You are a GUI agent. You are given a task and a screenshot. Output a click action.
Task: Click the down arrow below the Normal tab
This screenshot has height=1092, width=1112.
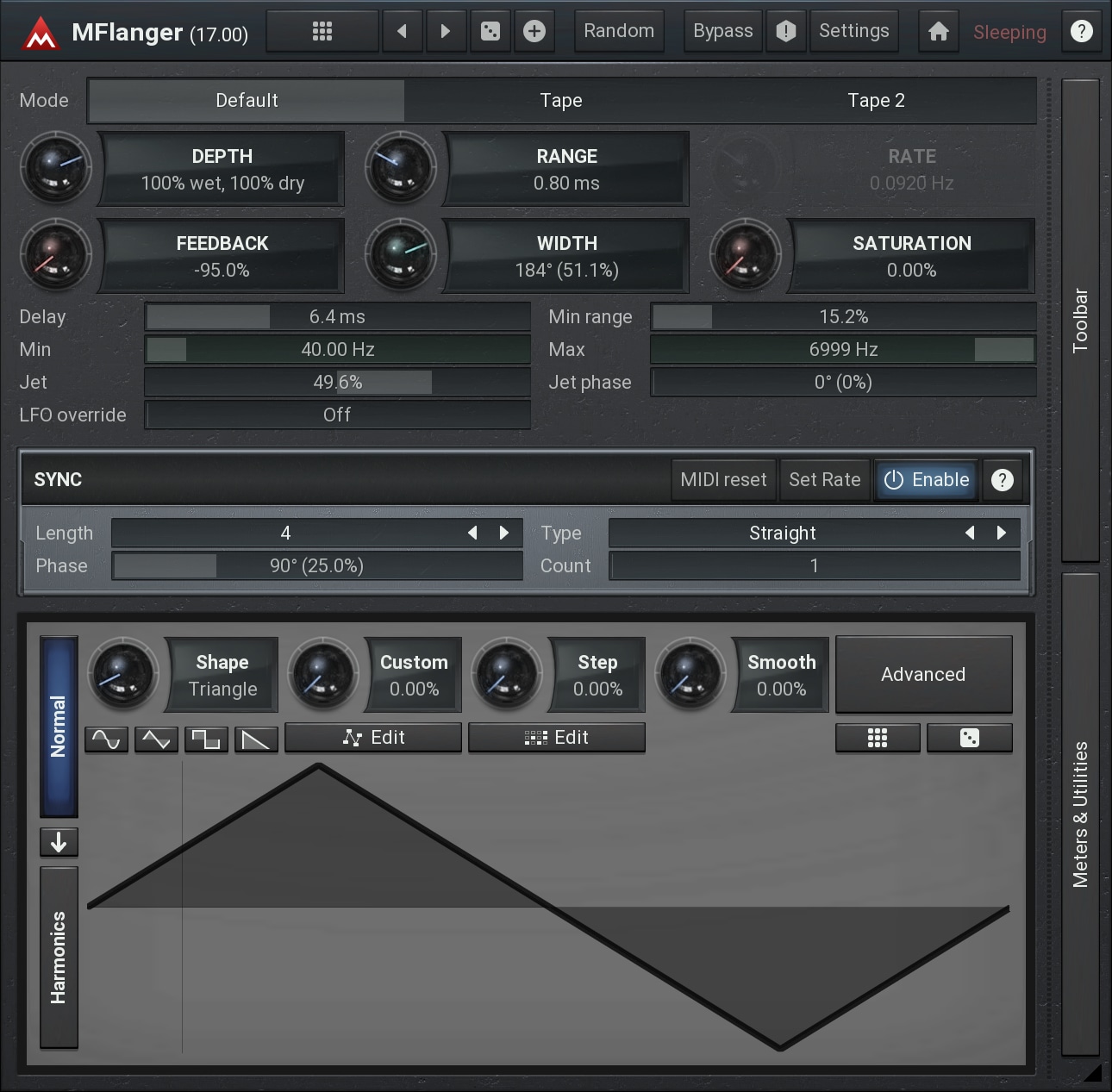[59, 842]
